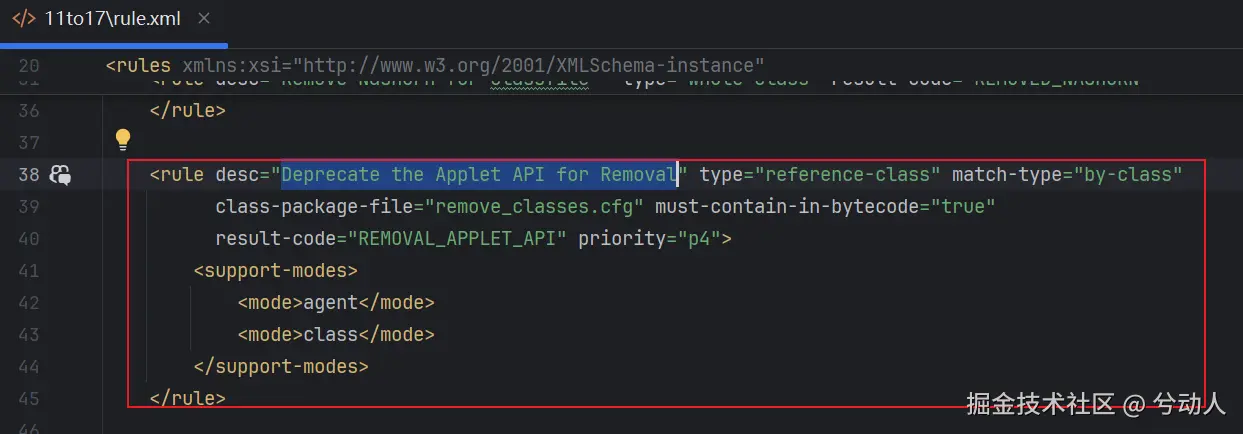Click the "rules" tag name on line 20

[x=144, y=66]
